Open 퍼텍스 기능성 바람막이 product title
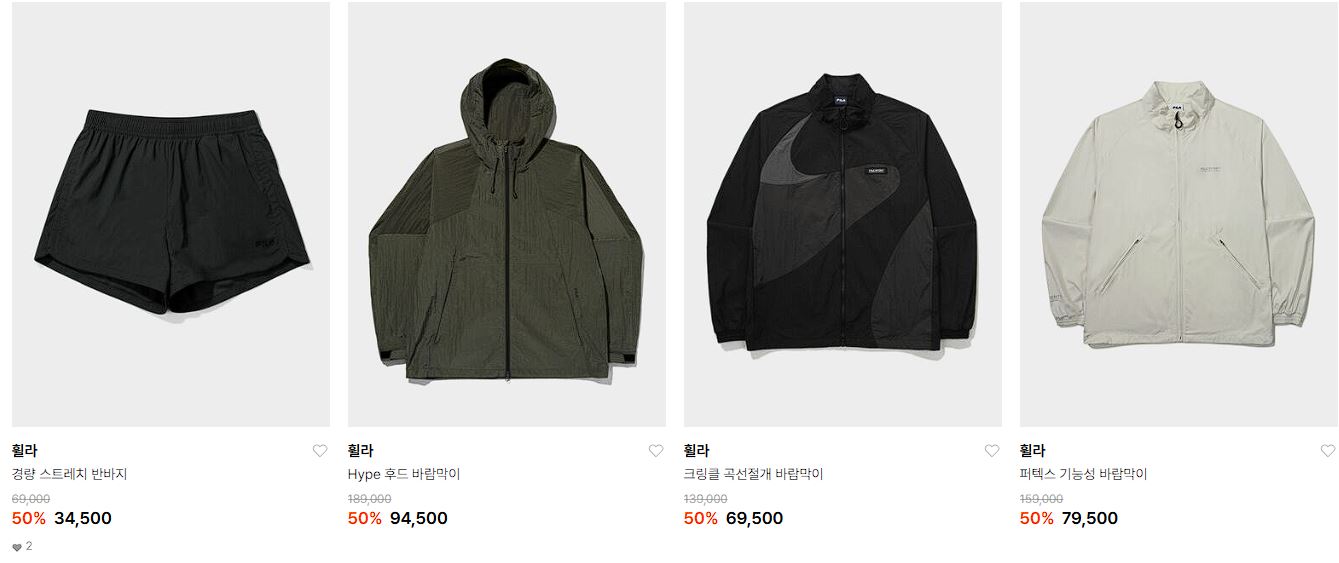 (x=1084, y=474)
